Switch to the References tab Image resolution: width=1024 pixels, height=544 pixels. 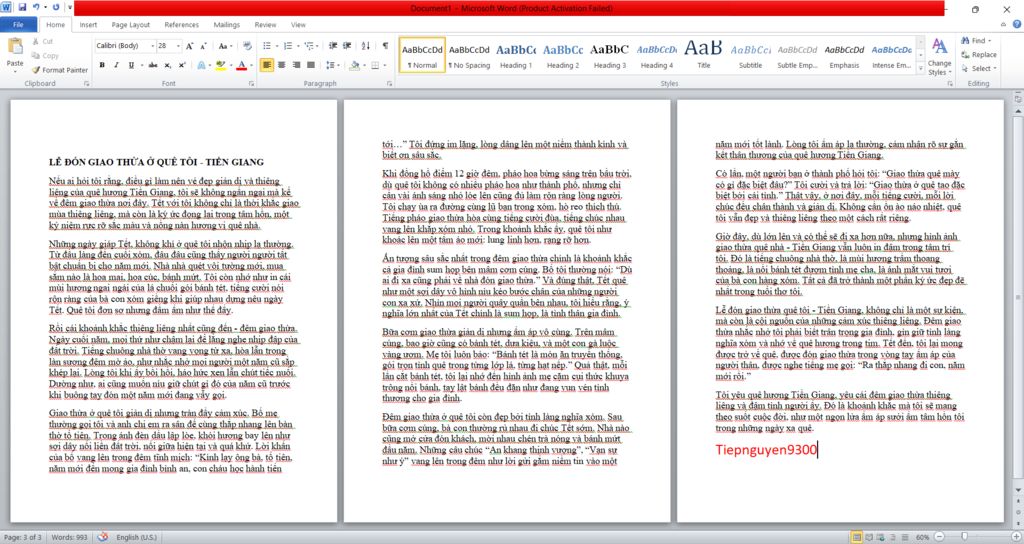click(181, 24)
